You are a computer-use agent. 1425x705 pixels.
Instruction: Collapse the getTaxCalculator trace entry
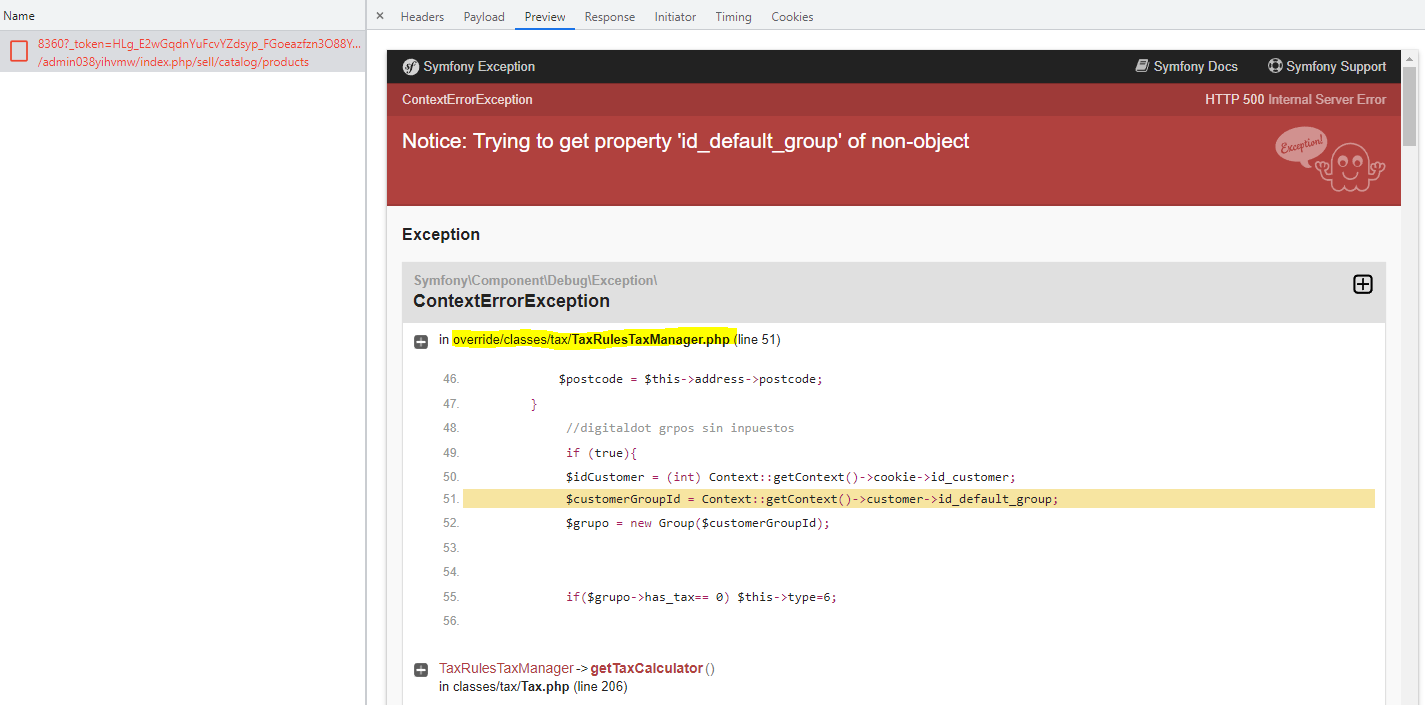click(422, 669)
